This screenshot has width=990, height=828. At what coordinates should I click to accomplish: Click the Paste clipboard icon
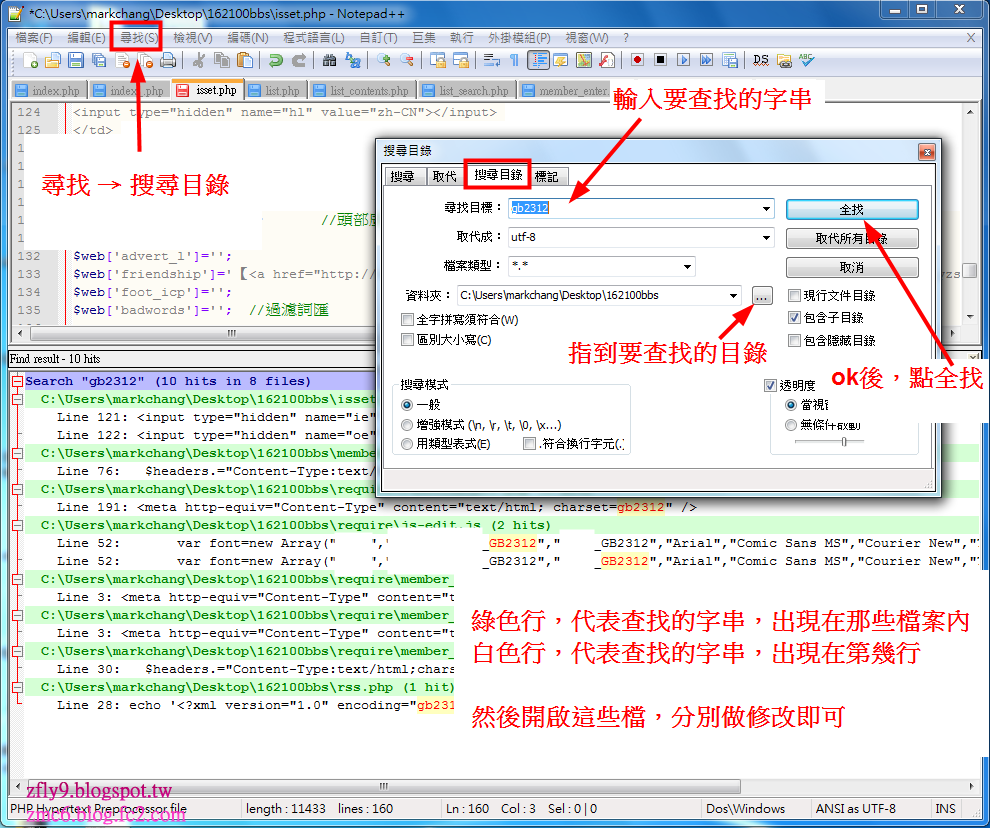point(244,61)
